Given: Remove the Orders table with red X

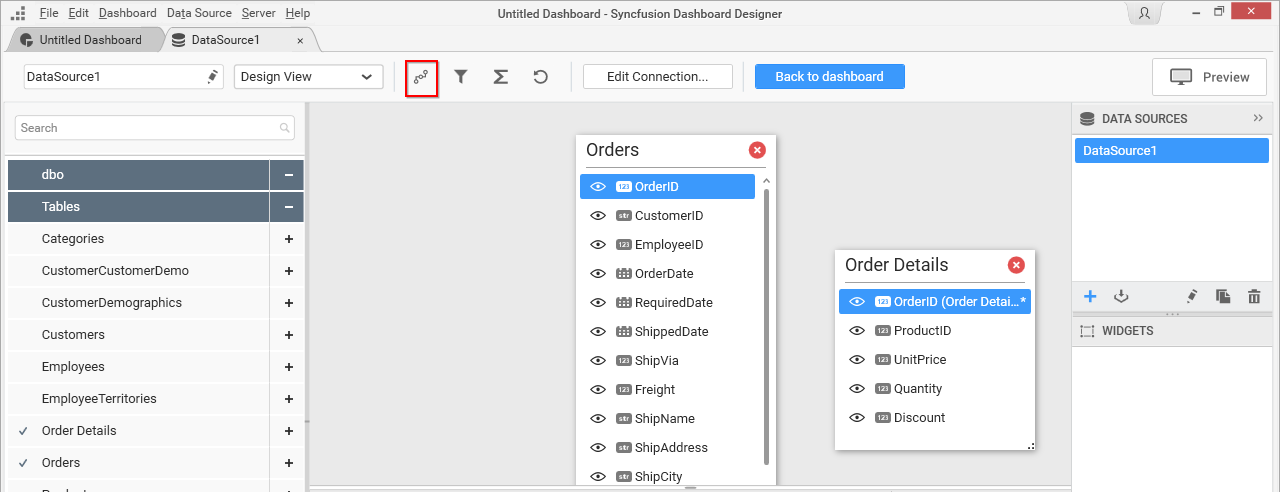Looking at the screenshot, I should coord(757,150).
